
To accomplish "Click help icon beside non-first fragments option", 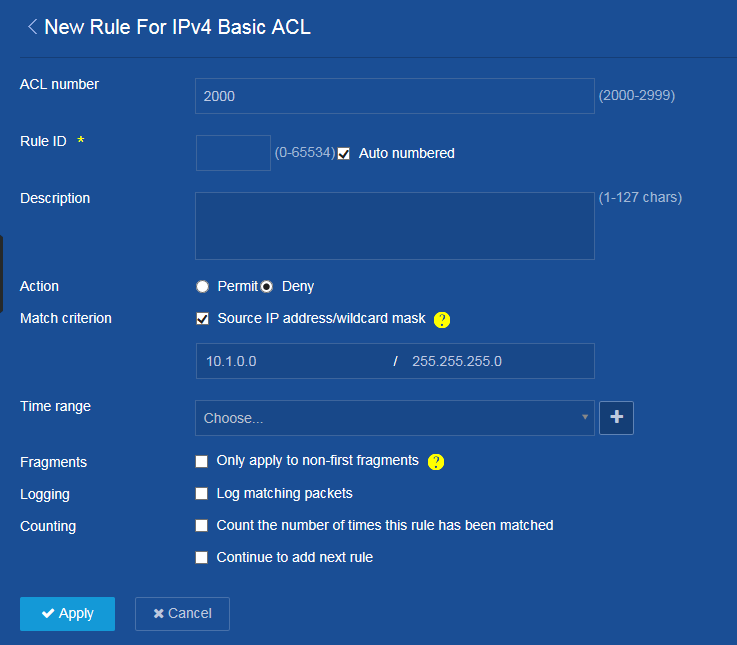I will [435, 462].
